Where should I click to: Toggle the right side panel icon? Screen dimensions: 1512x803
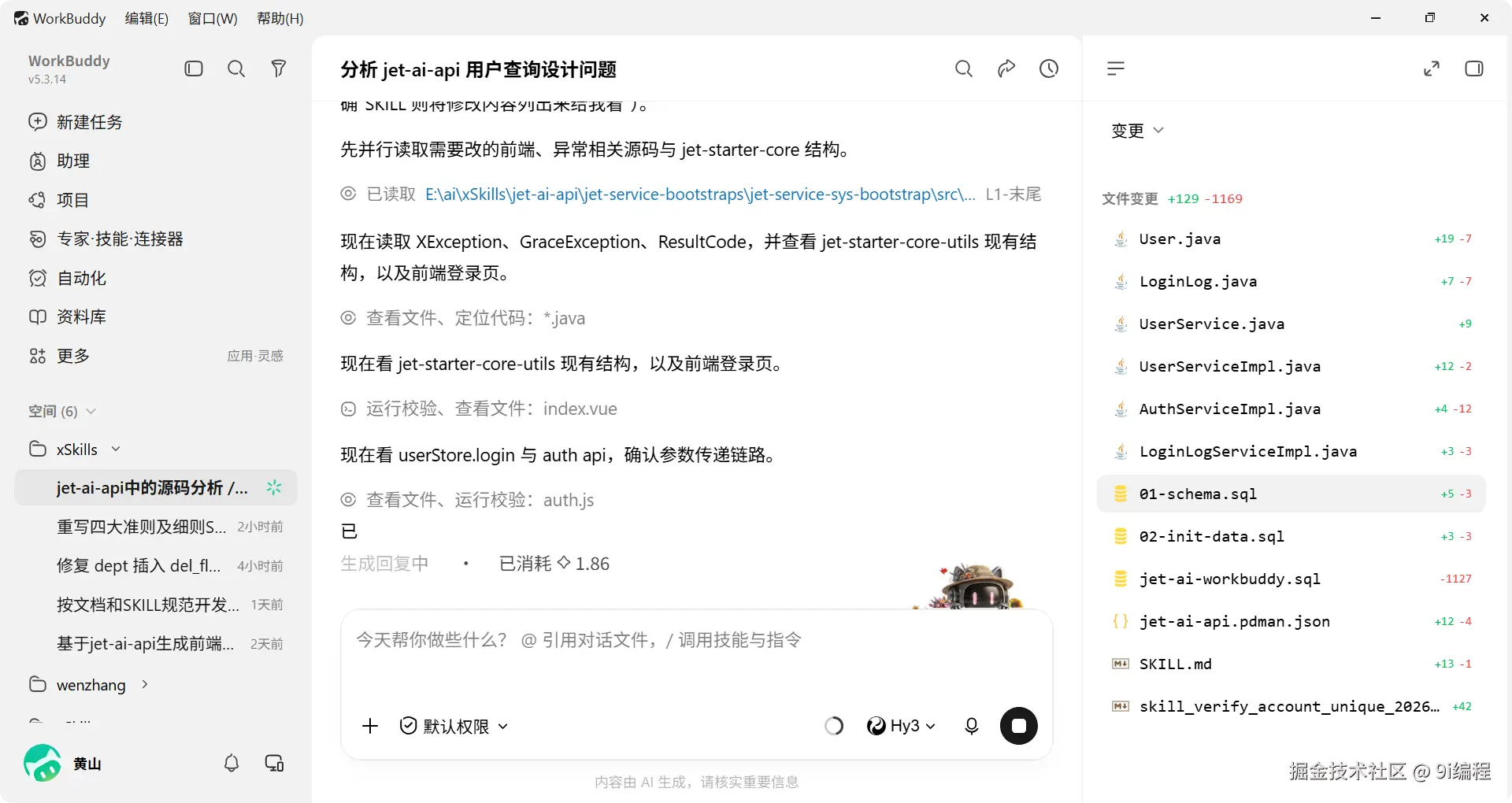1474,68
